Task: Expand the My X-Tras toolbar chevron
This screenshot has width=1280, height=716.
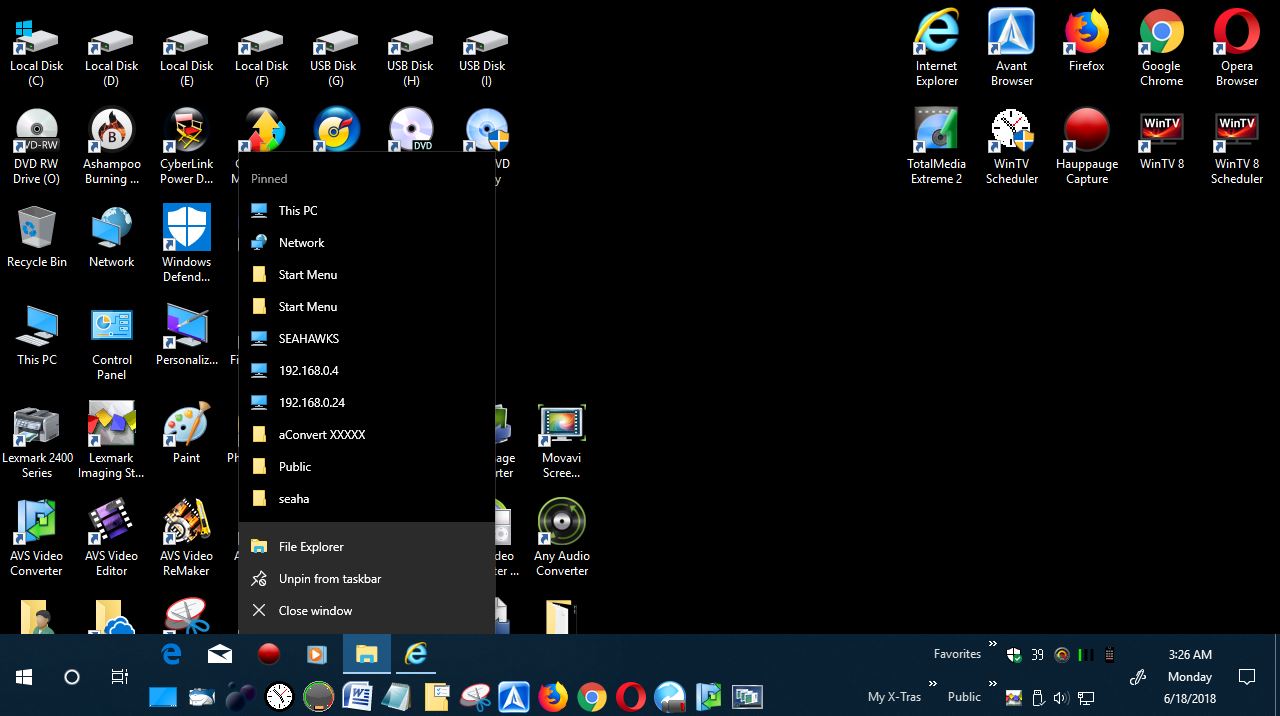Action: pyautogui.click(x=932, y=685)
